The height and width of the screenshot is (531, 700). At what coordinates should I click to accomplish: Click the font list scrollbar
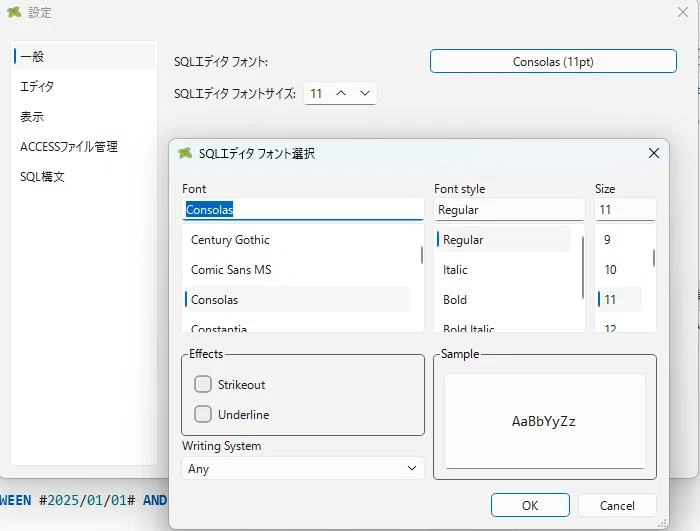[x=421, y=255]
